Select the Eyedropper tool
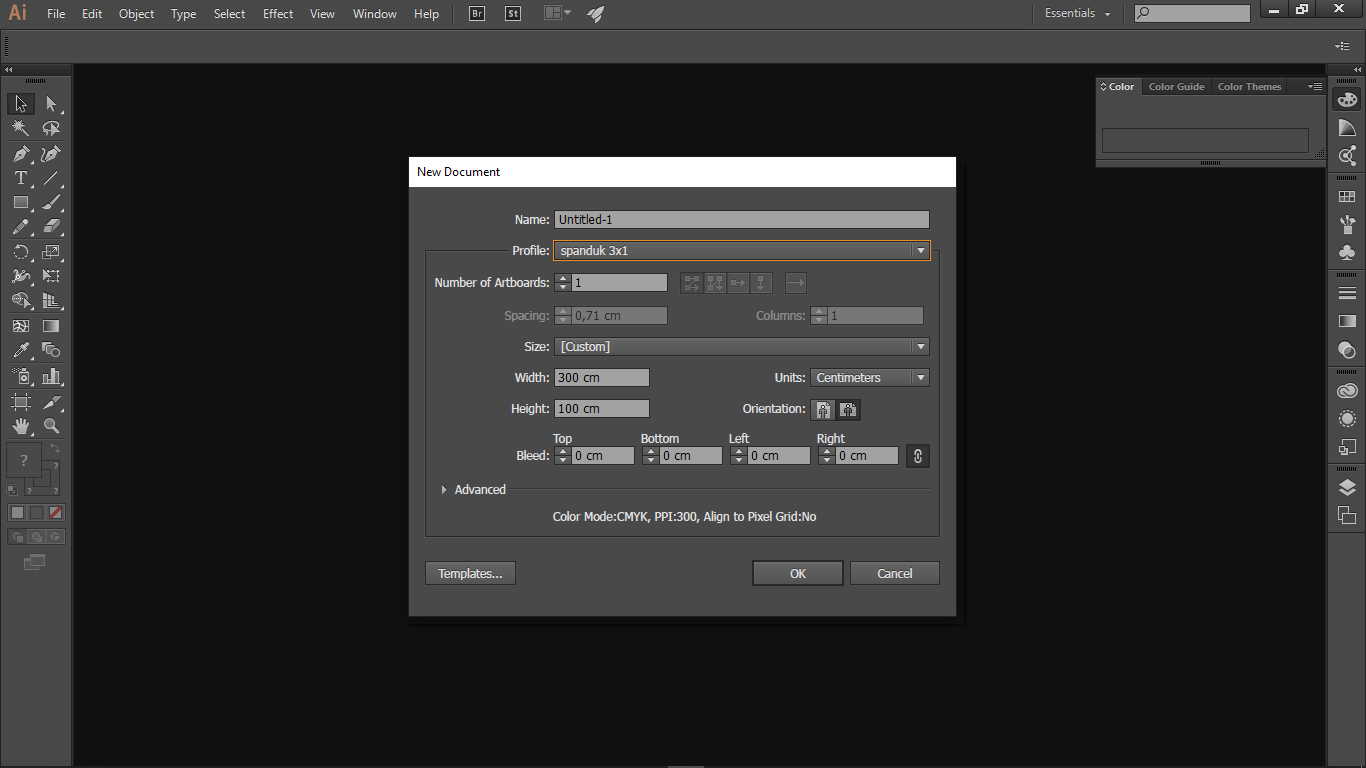Image resolution: width=1366 pixels, height=768 pixels. [20, 350]
